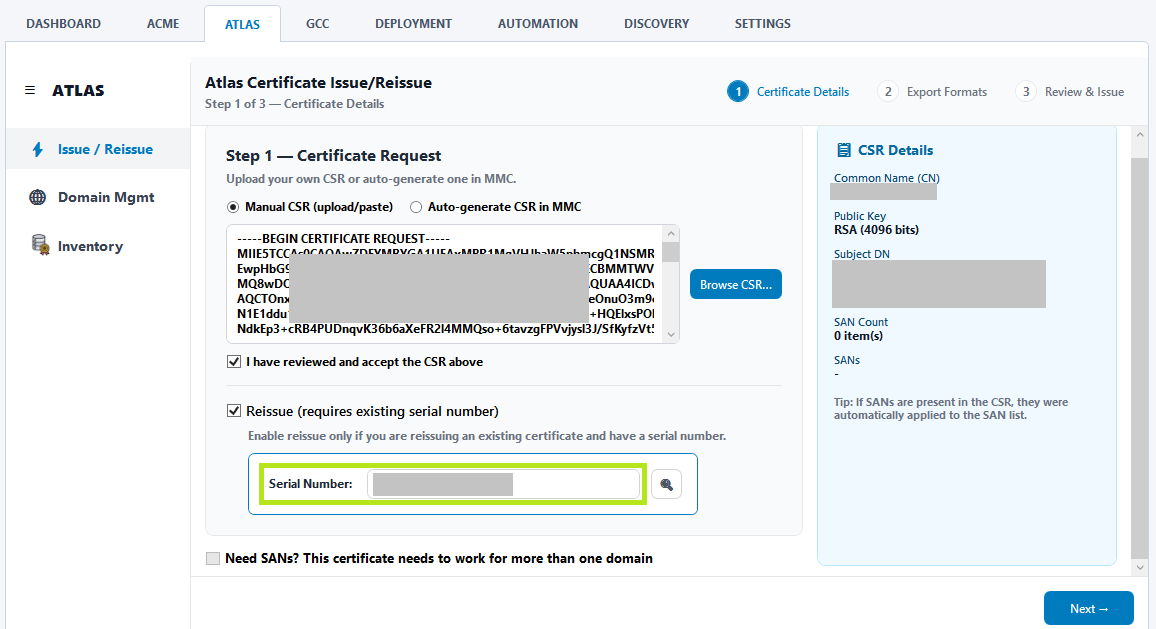Toggle 'I have reviewed and accept the CSR' checkbox
Image resolution: width=1156 pixels, height=629 pixels.
234,362
